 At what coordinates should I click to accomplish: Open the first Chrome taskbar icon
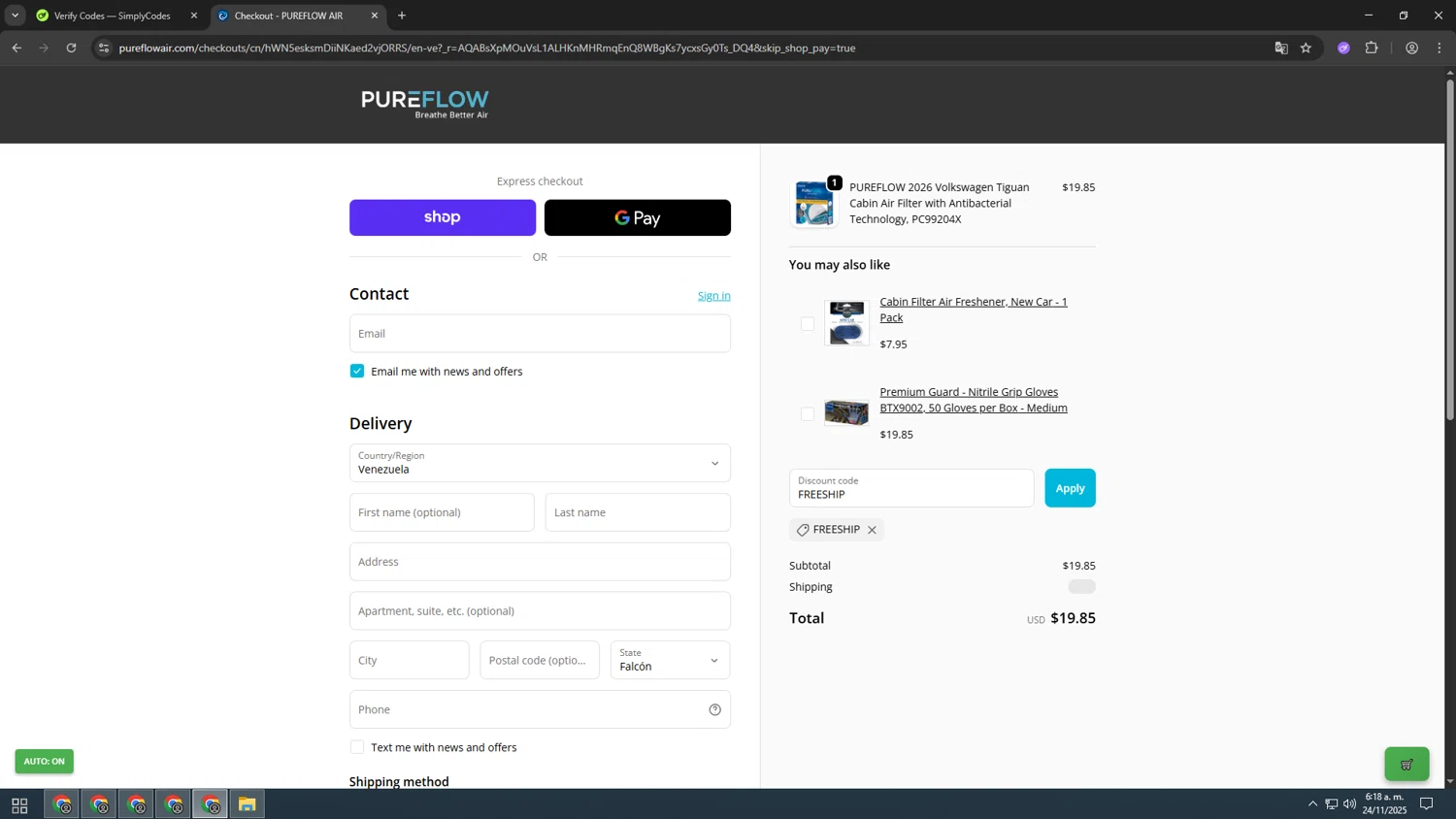tap(62, 804)
